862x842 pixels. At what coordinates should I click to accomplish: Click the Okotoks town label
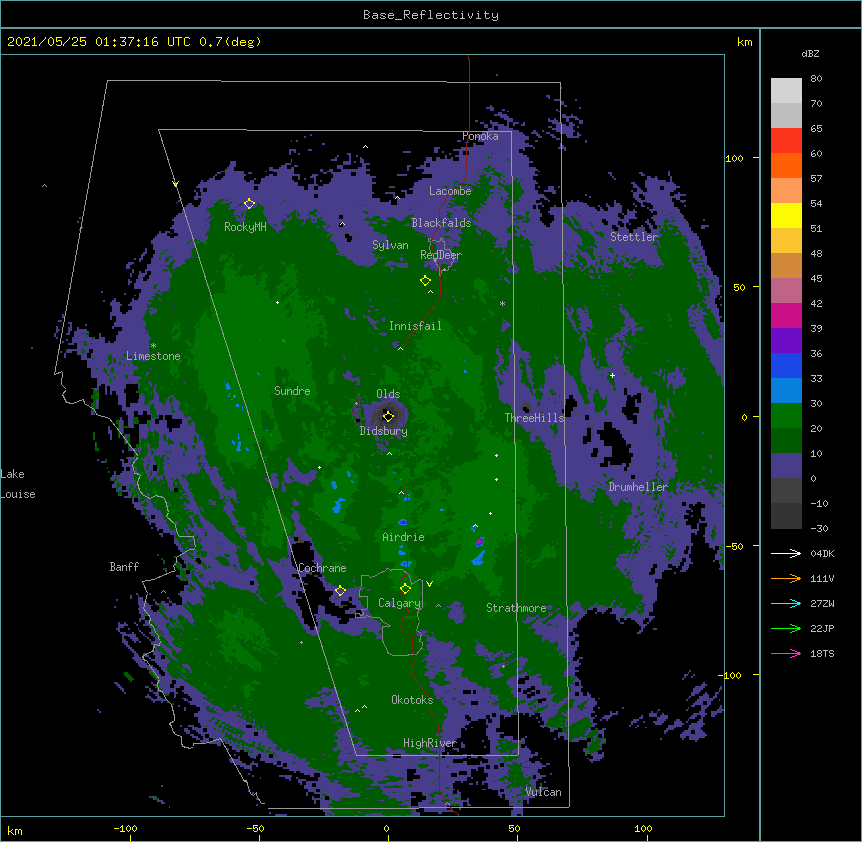pyautogui.click(x=412, y=700)
